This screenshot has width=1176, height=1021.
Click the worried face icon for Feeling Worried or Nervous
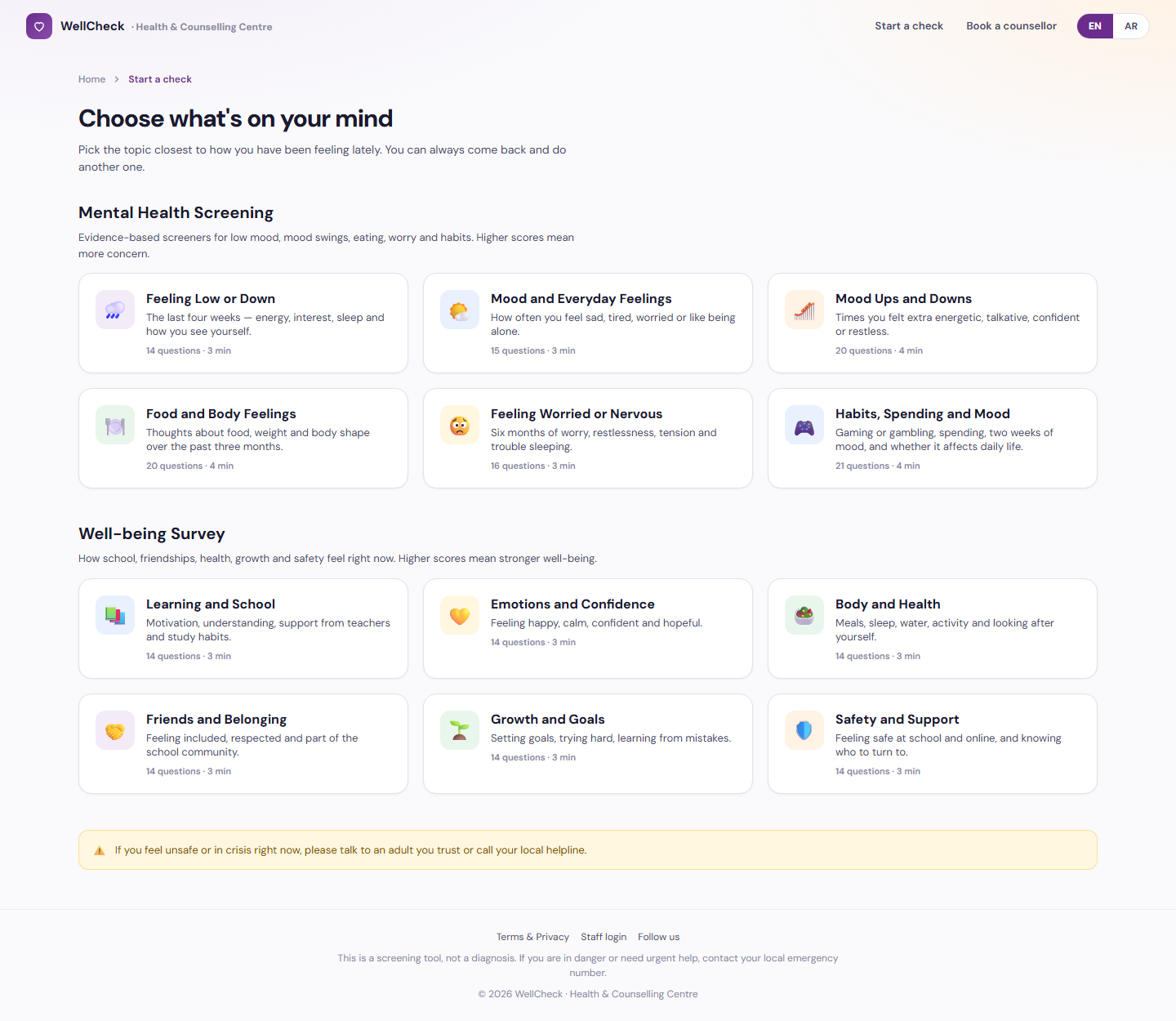coord(460,425)
